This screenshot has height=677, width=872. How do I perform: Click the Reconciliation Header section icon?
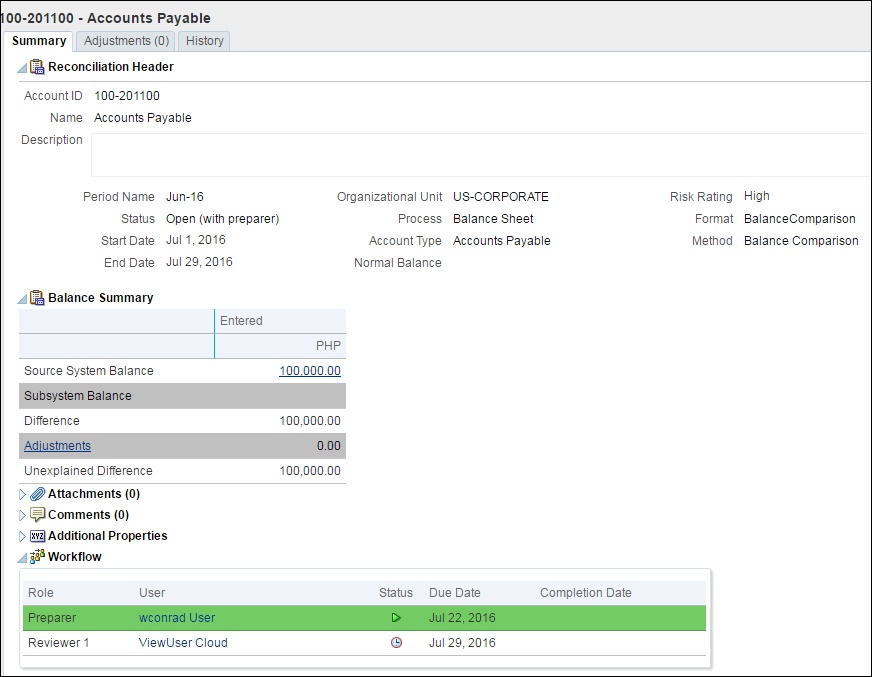tap(37, 67)
